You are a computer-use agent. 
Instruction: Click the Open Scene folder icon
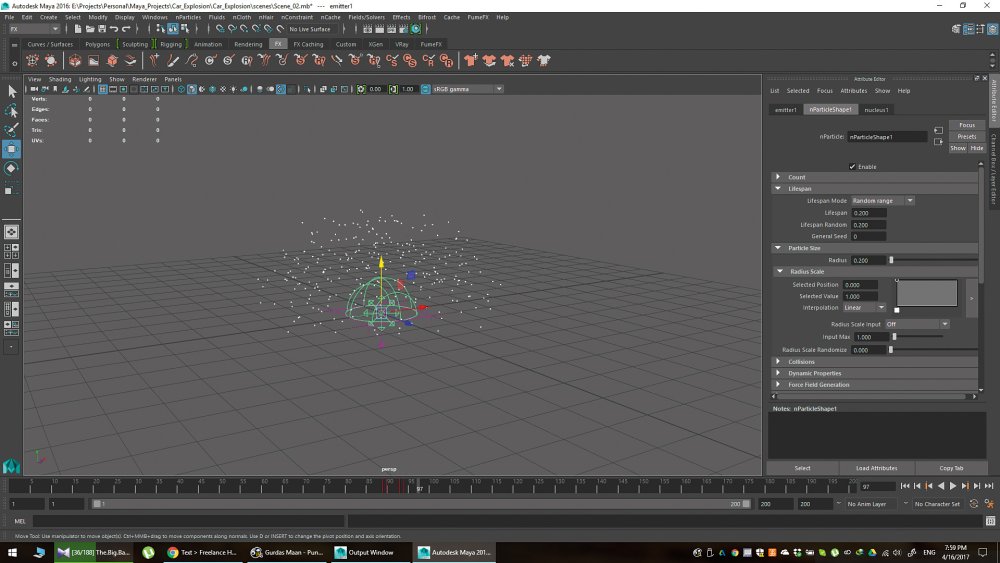(x=90, y=29)
